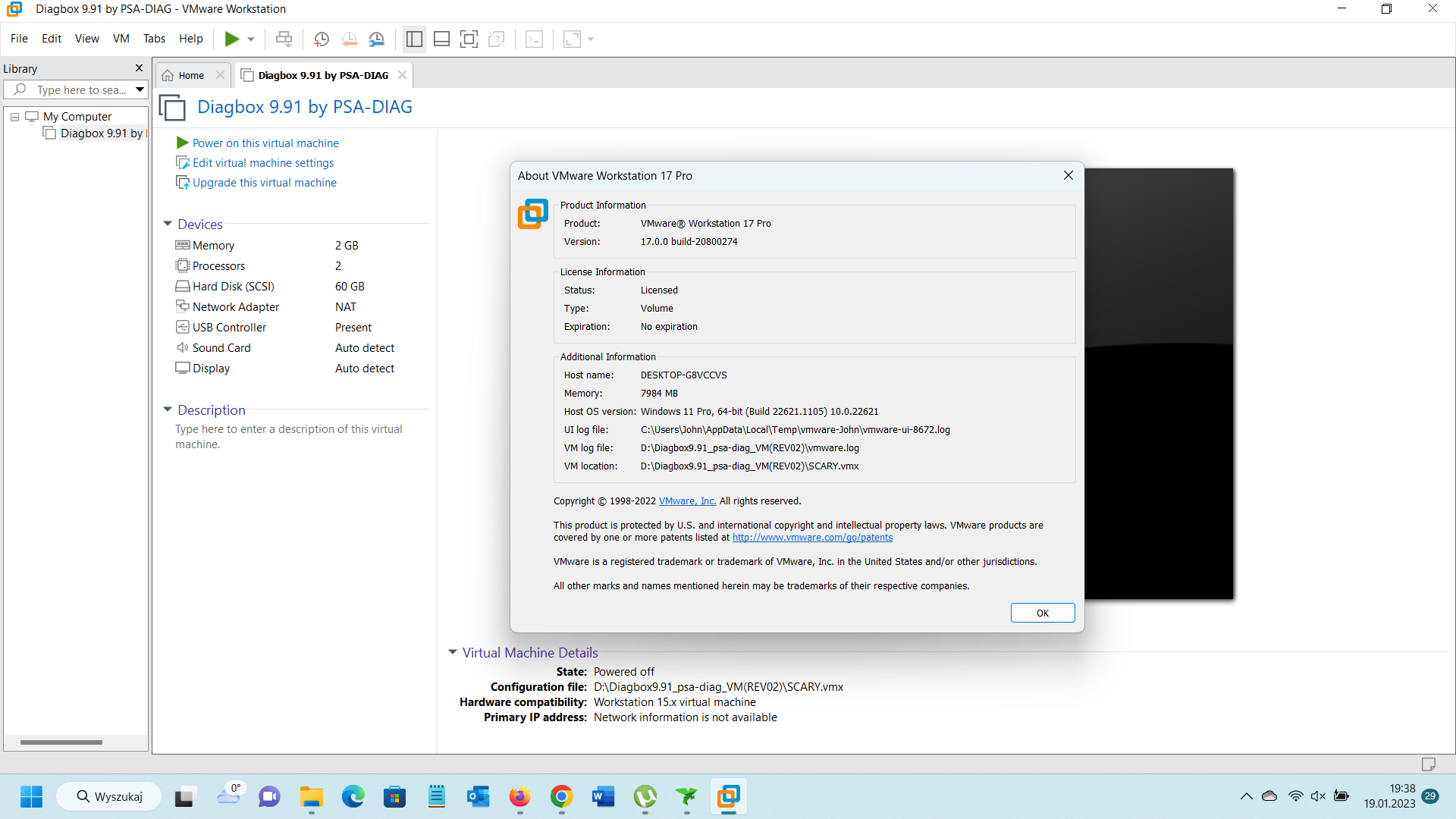Click the Wyszukaj taskbar search box
Viewport: 1456px width, 819px height.
pyautogui.click(x=109, y=797)
